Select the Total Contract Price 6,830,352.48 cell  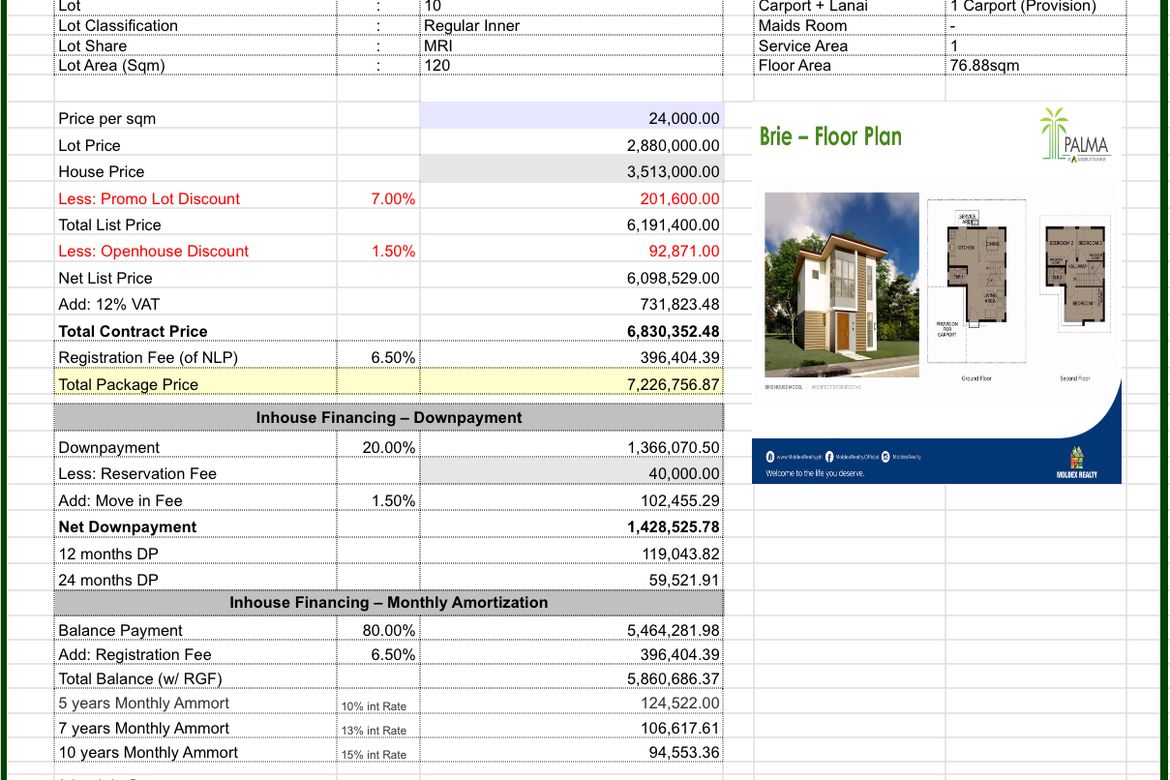[572, 330]
